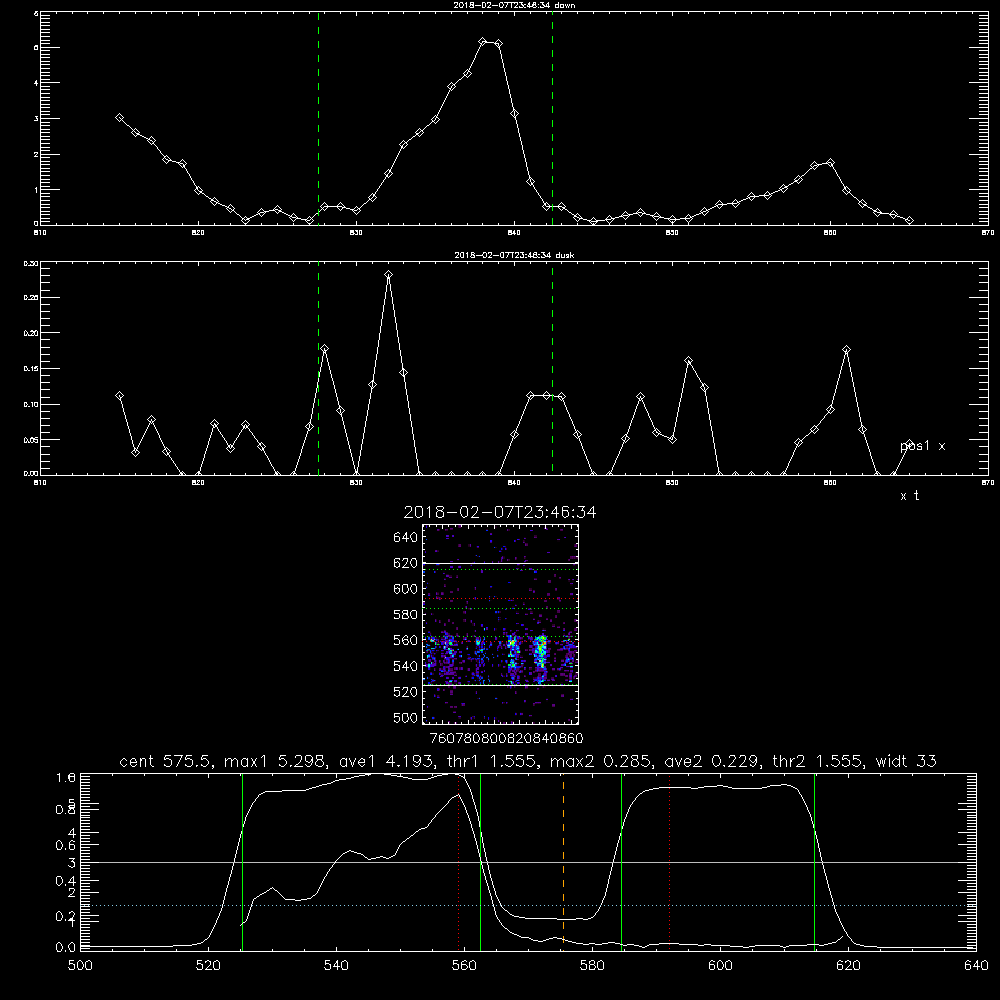Click the dawn plot title text
This screenshot has width=1000, height=1000.
coord(514,5)
